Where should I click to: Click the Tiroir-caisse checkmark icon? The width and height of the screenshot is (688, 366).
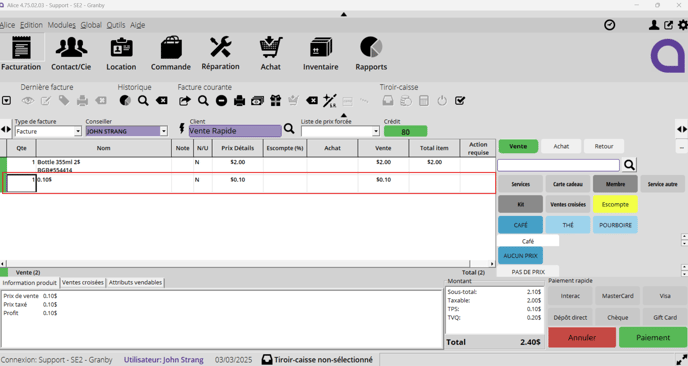click(460, 101)
